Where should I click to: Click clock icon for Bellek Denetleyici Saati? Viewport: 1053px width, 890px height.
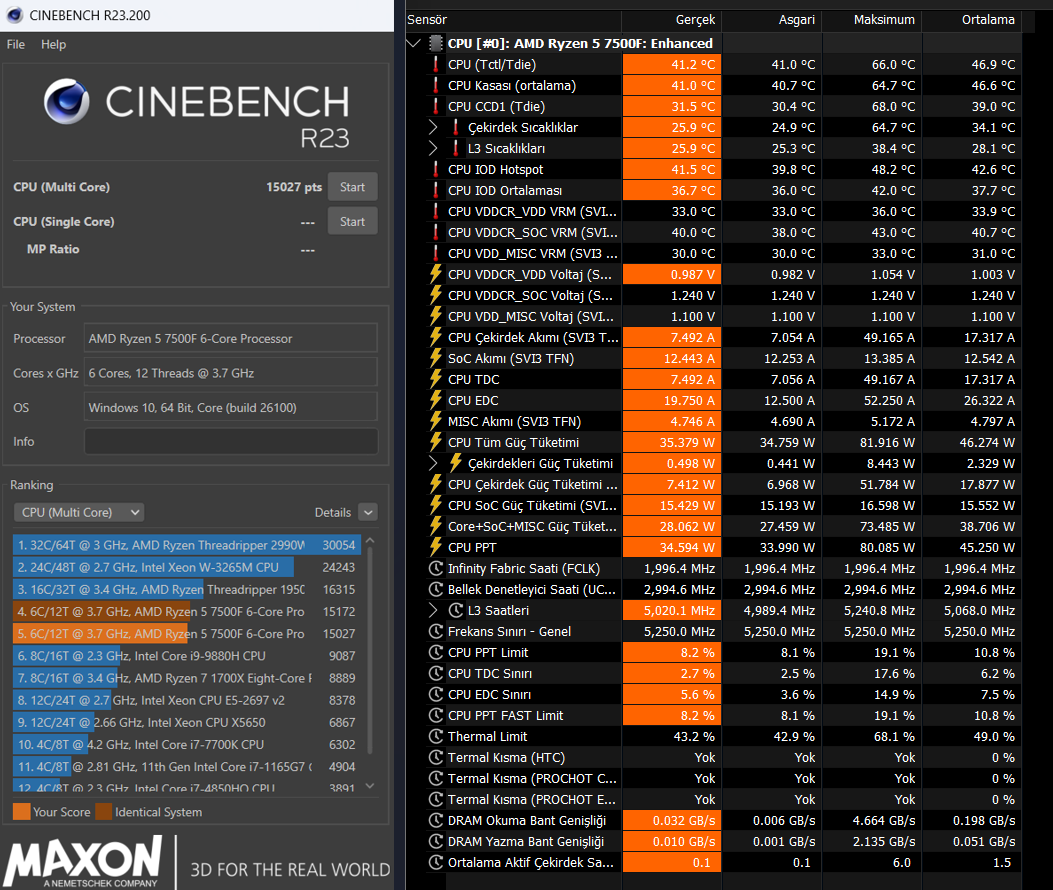[x=436, y=589]
